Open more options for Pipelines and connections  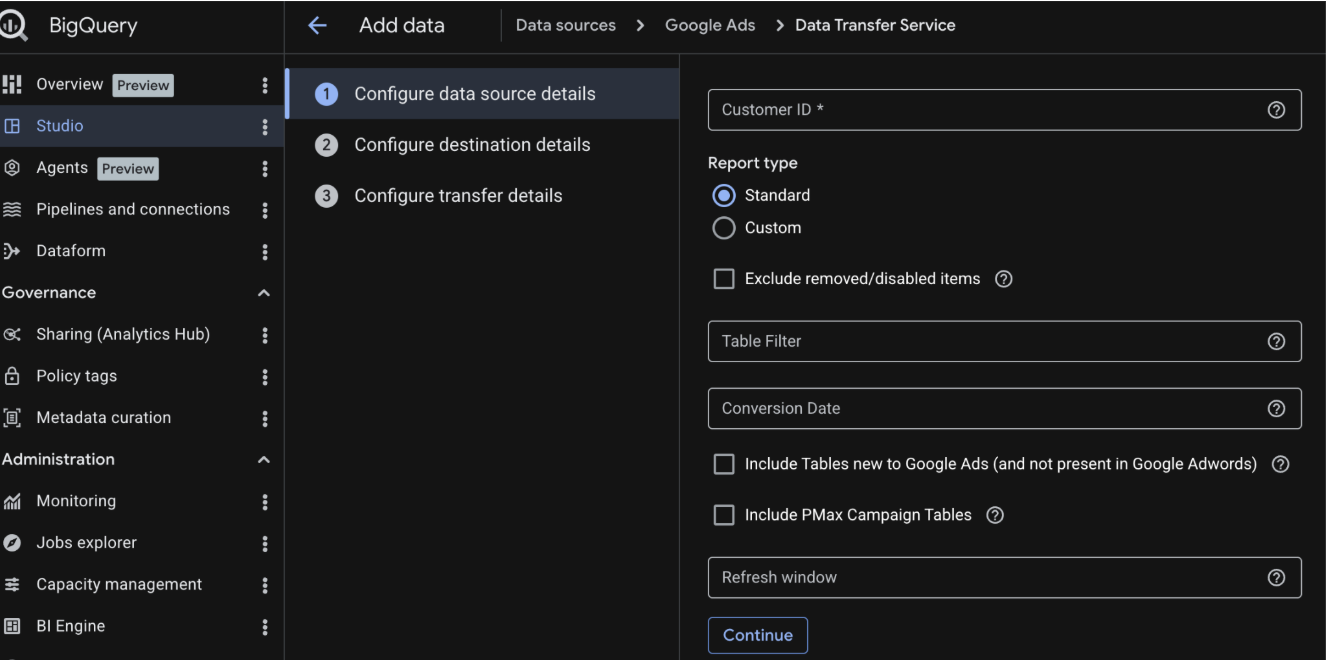pyautogui.click(x=265, y=210)
